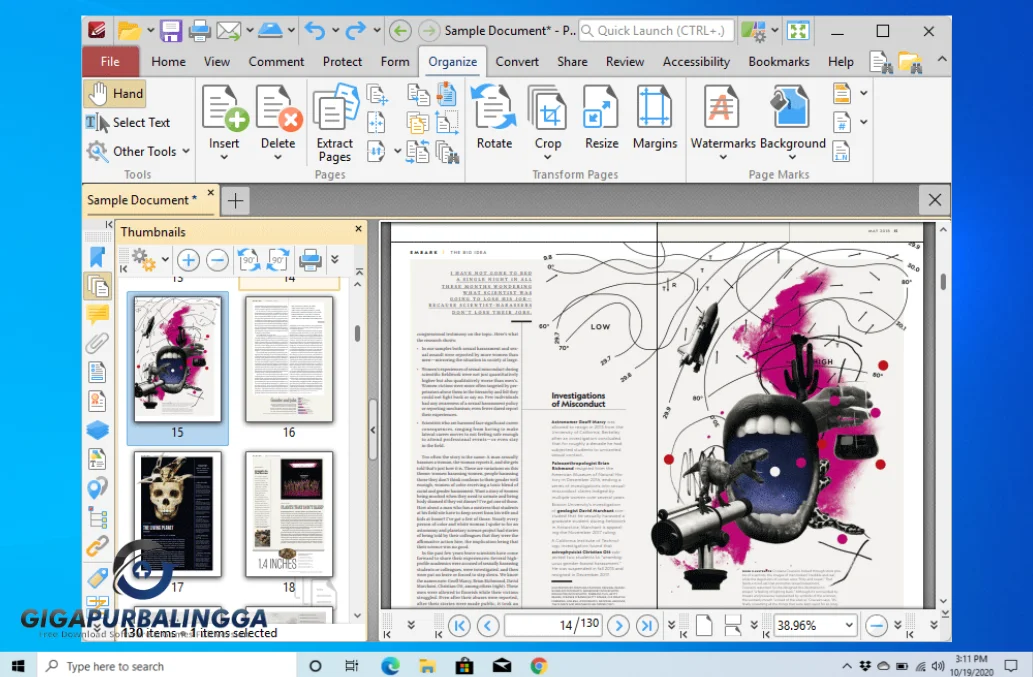Extract Pages from the document
The height and width of the screenshot is (677, 1033).
click(x=335, y=122)
